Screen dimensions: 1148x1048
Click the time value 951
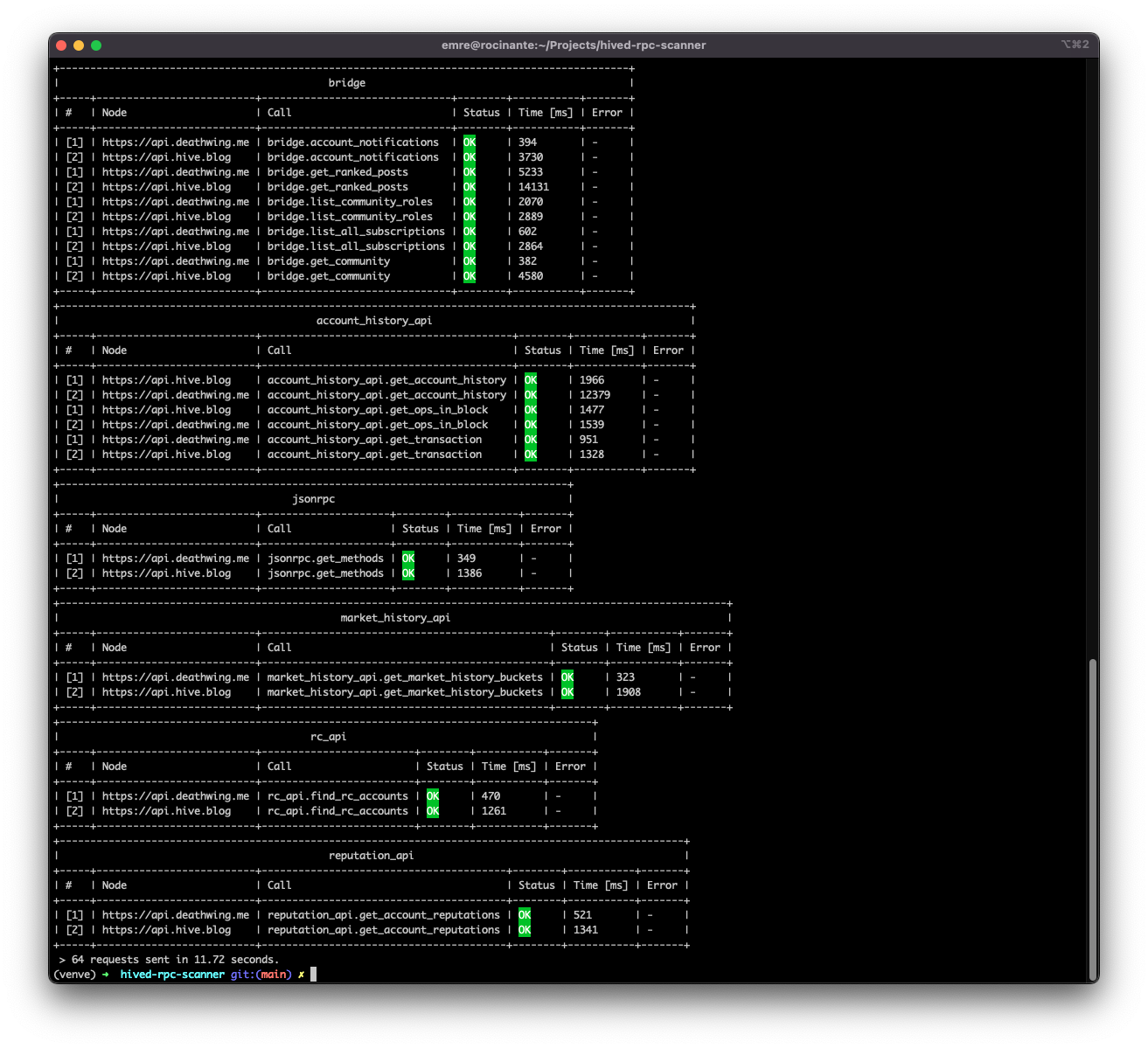click(x=588, y=440)
